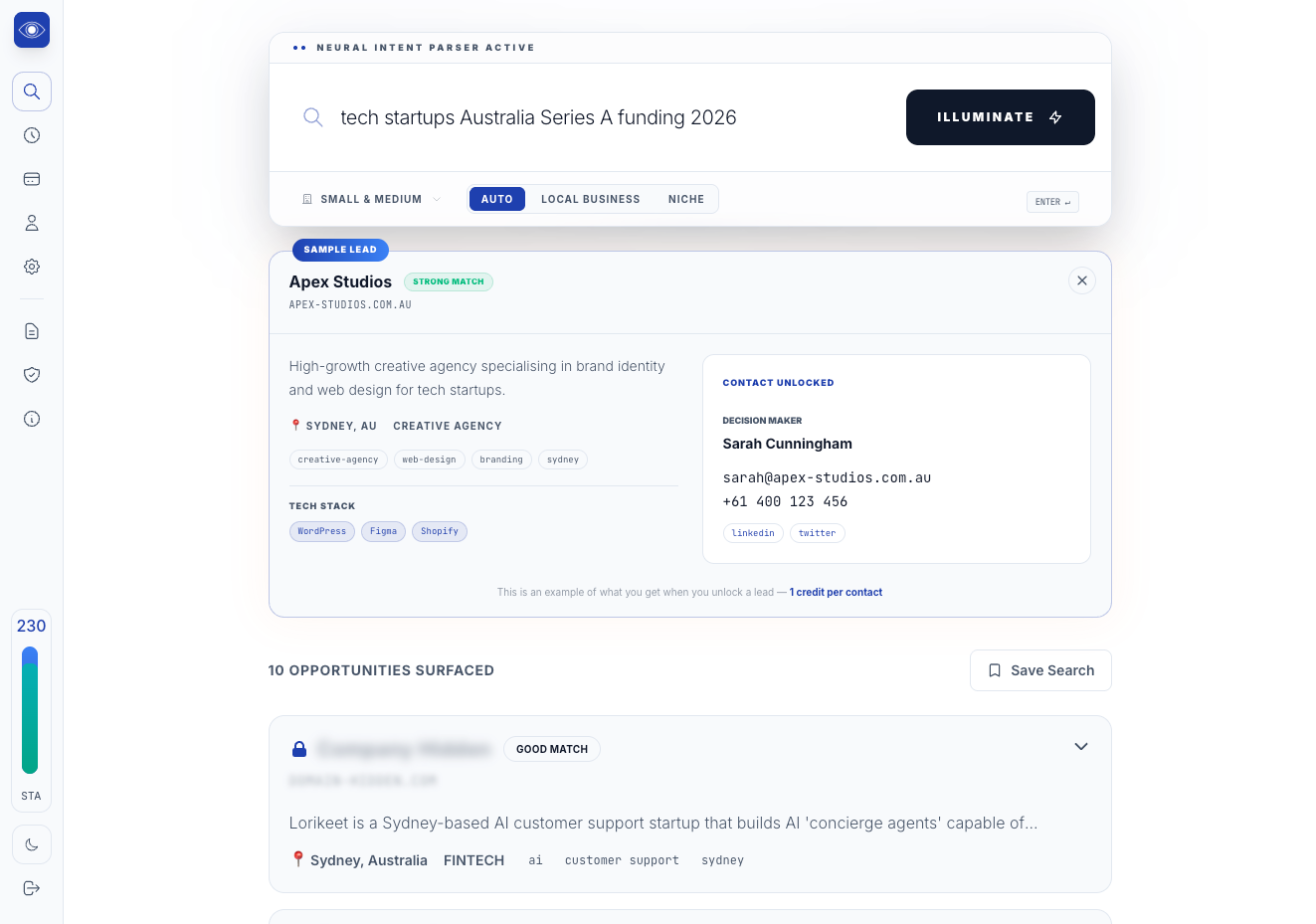Click the Strong Match badge
This screenshot has width=1316, height=924.
[x=448, y=281]
